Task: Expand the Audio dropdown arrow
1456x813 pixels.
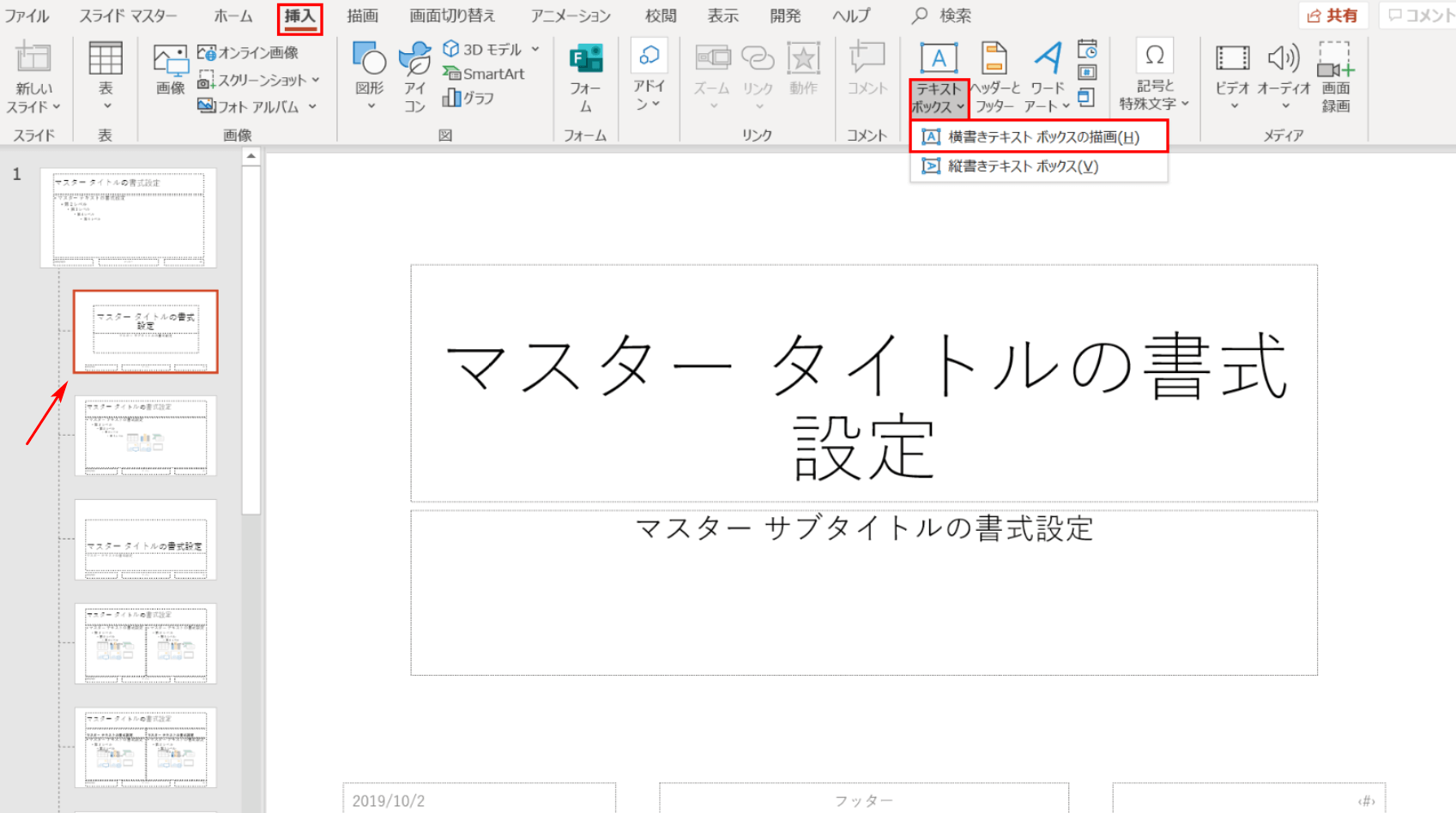Action: tap(1286, 106)
